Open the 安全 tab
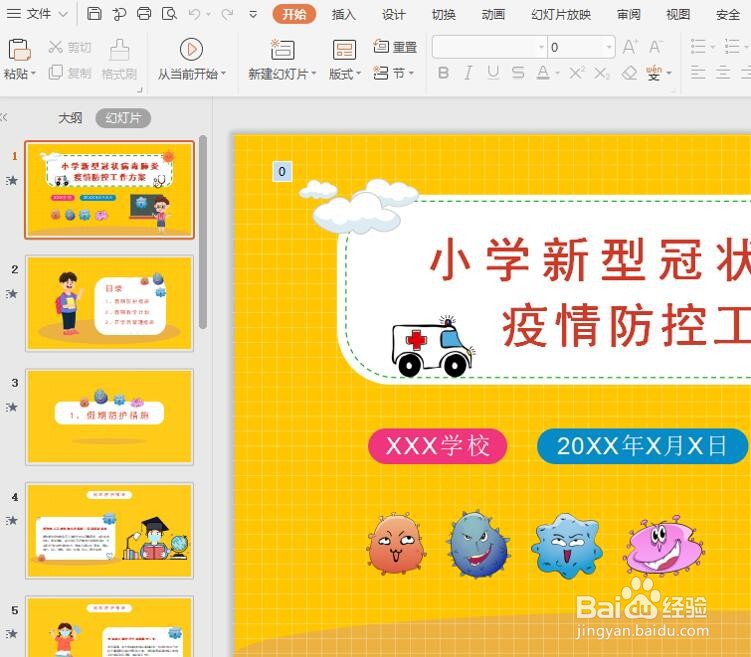Viewport: 751px width, 657px height. coord(728,14)
